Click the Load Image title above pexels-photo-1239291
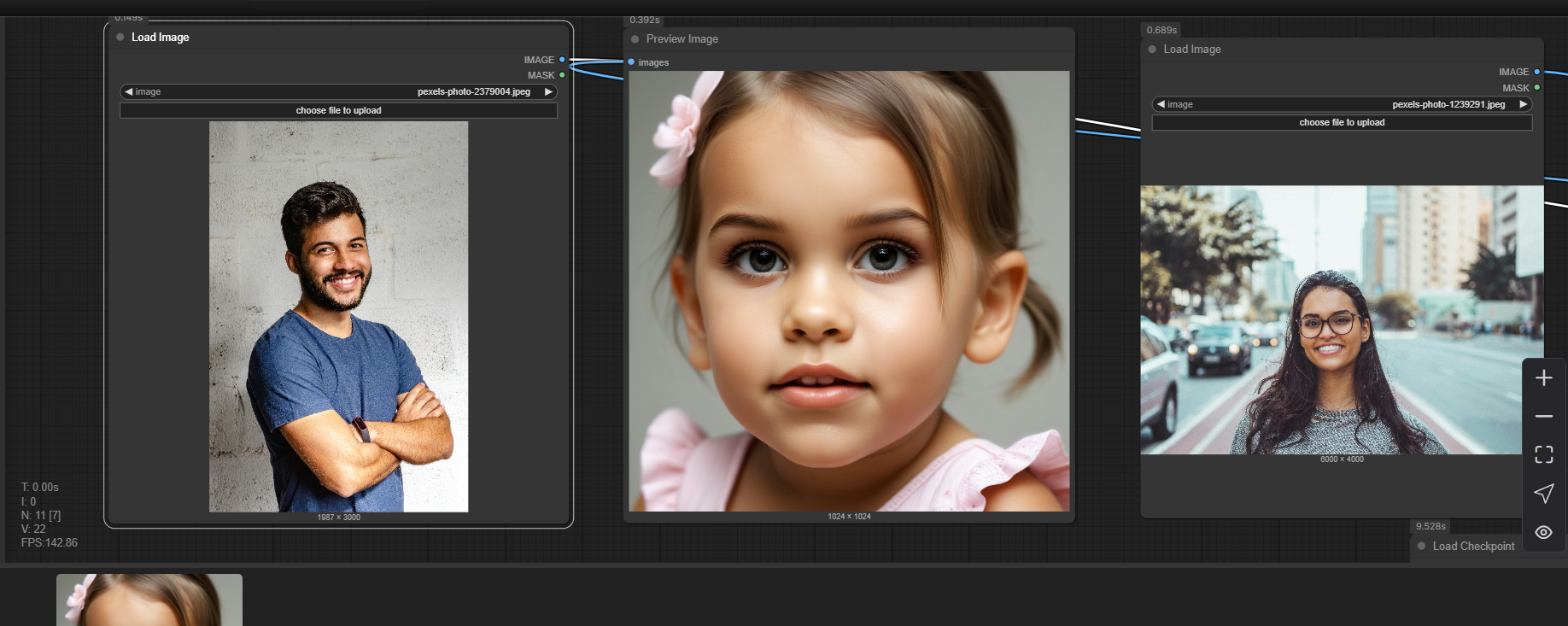1568x626 pixels. 1192,49
